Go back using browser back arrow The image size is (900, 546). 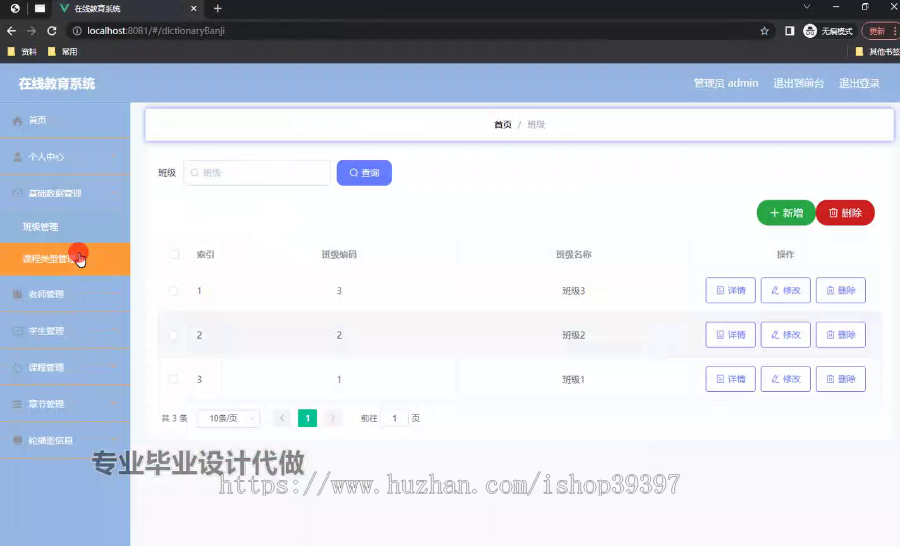point(11,31)
